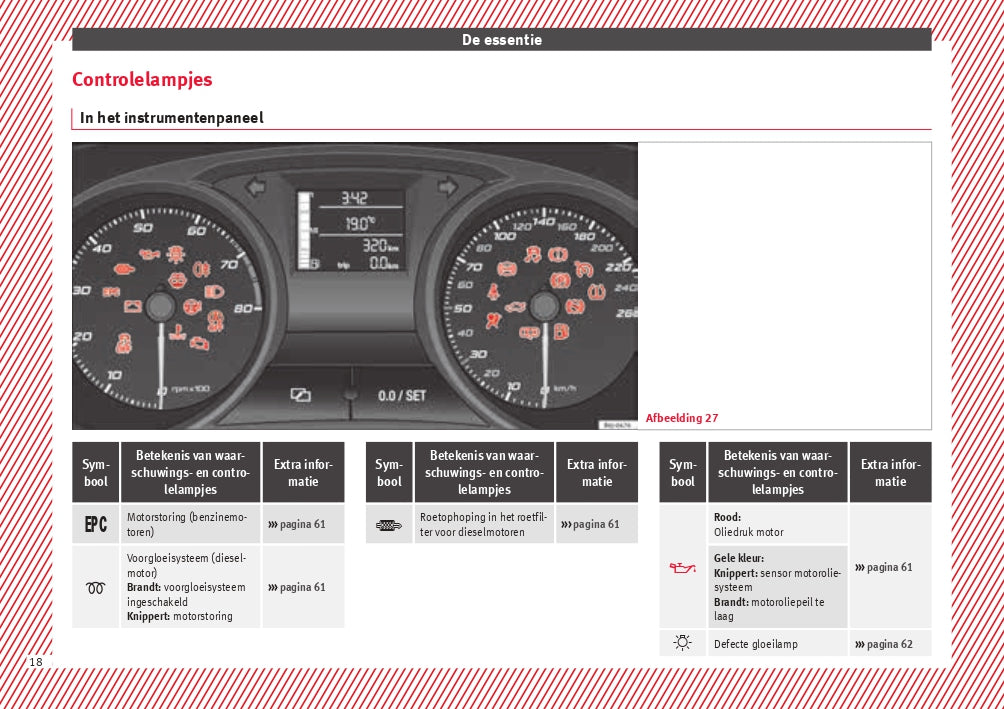The image size is (1004, 709).
Task: Click the display toggle icon beside 0.0/SET
Action: click(300, 395)
